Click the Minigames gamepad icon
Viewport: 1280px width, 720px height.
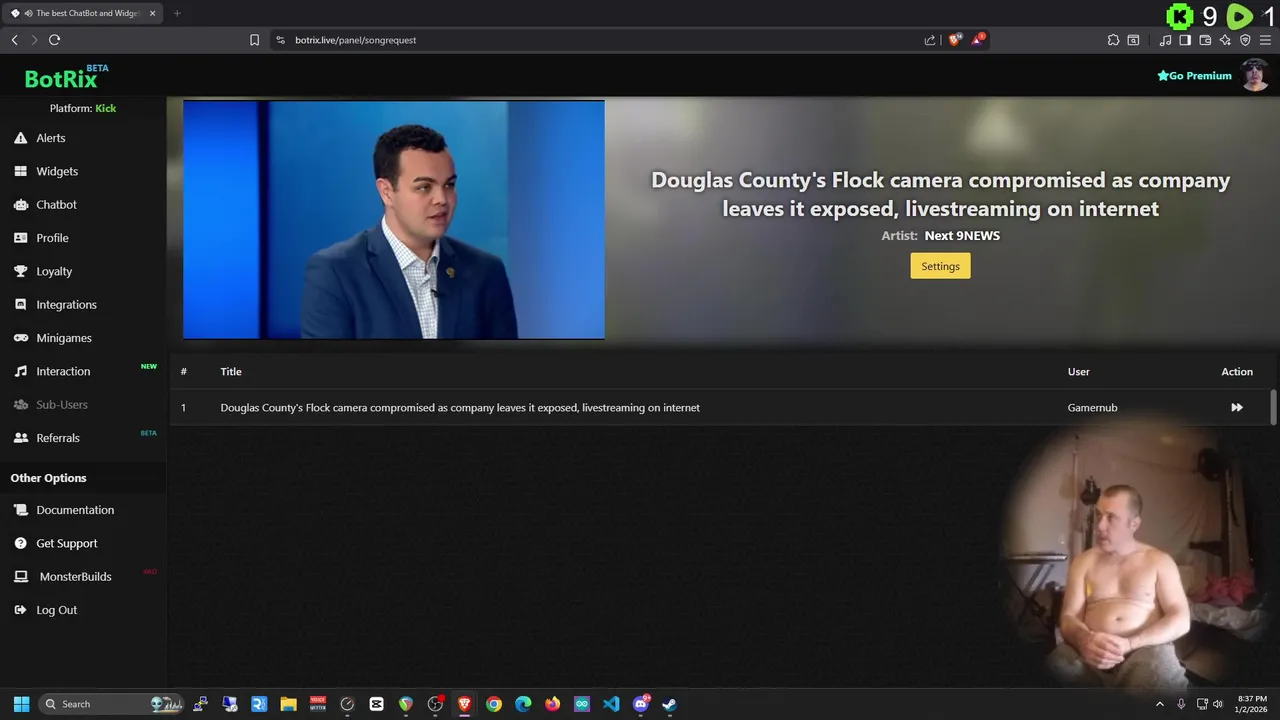click(20, 338)
